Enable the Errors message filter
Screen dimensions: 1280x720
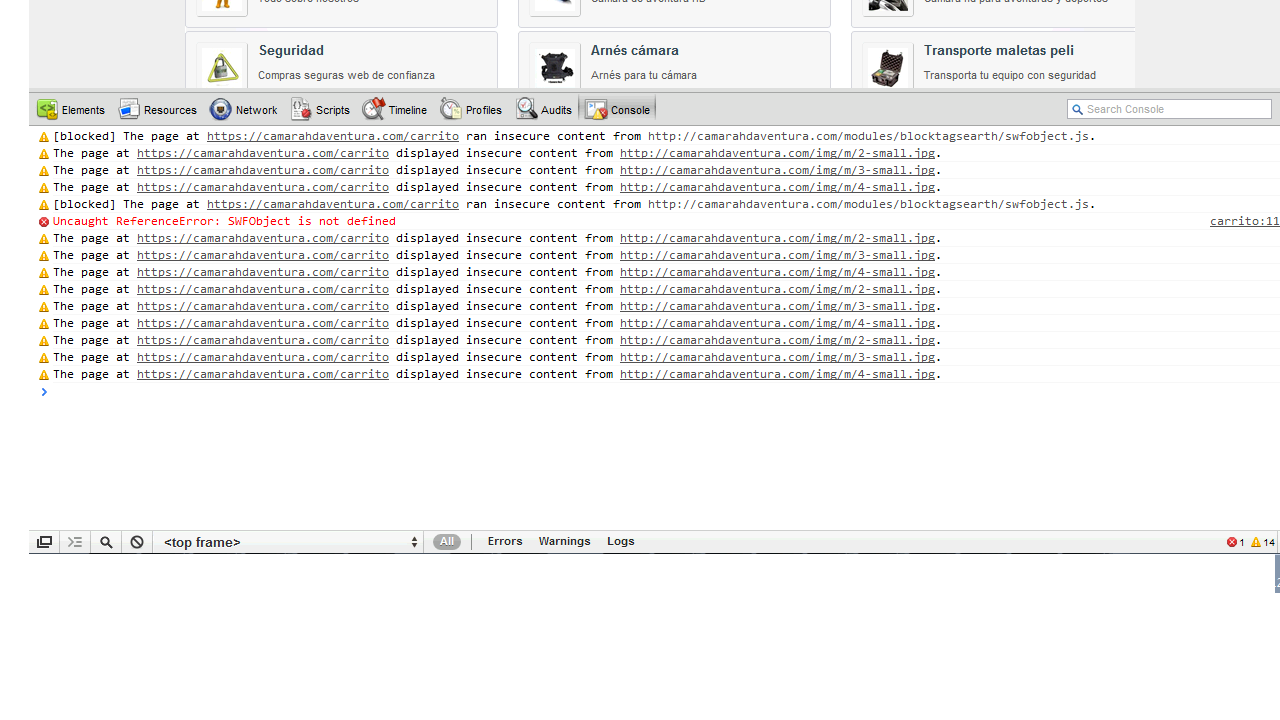[504, 541]
